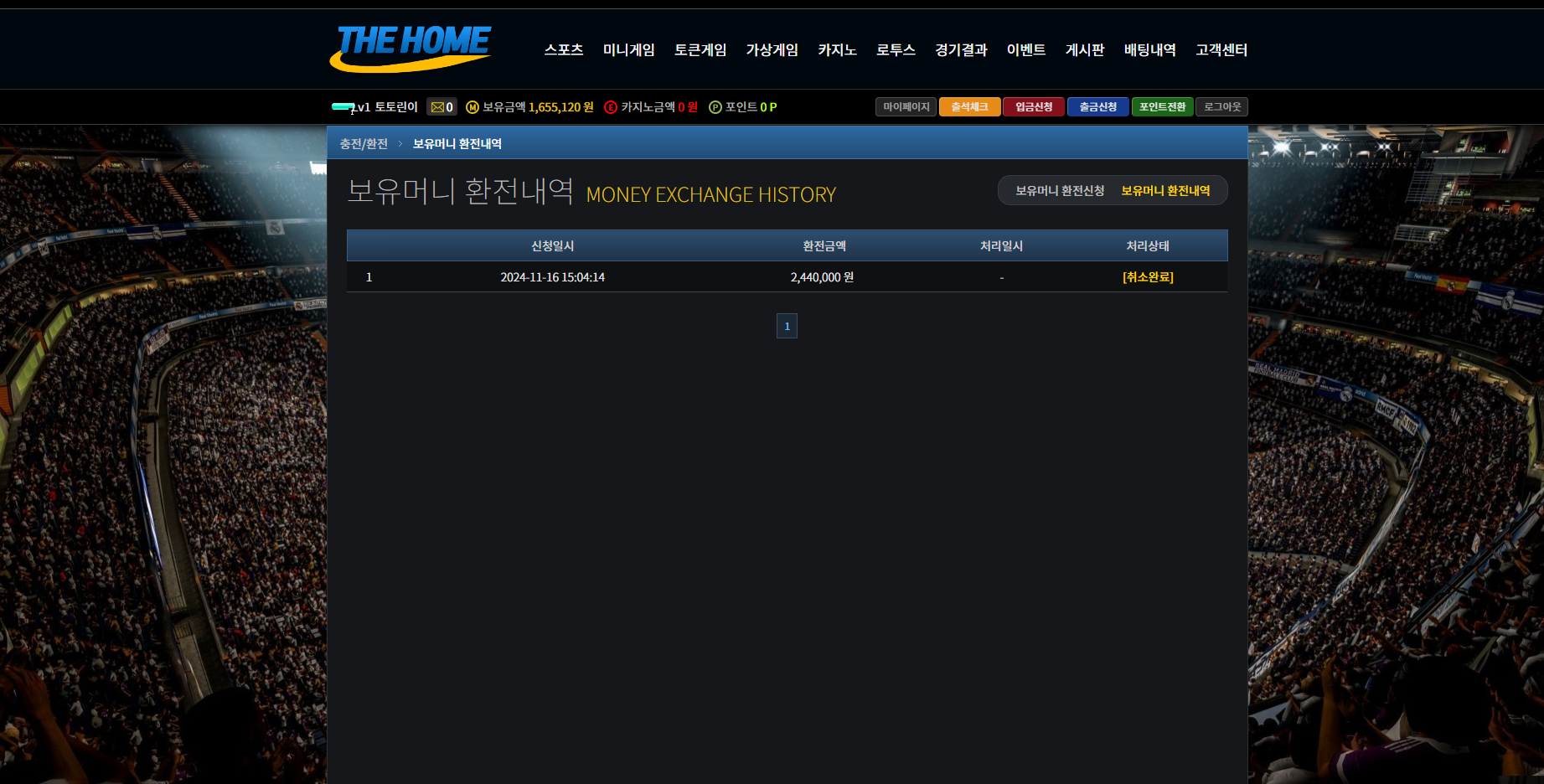Click THE HOME logo
This screenshot has width=1544, height=784.
411,48
